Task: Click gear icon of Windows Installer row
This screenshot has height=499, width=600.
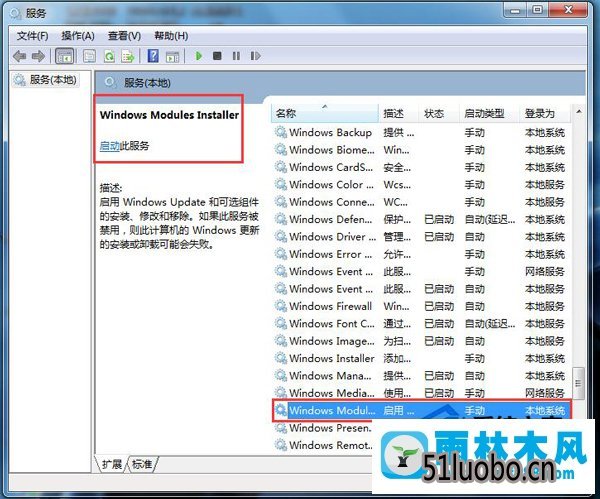Action: point(281,359)
